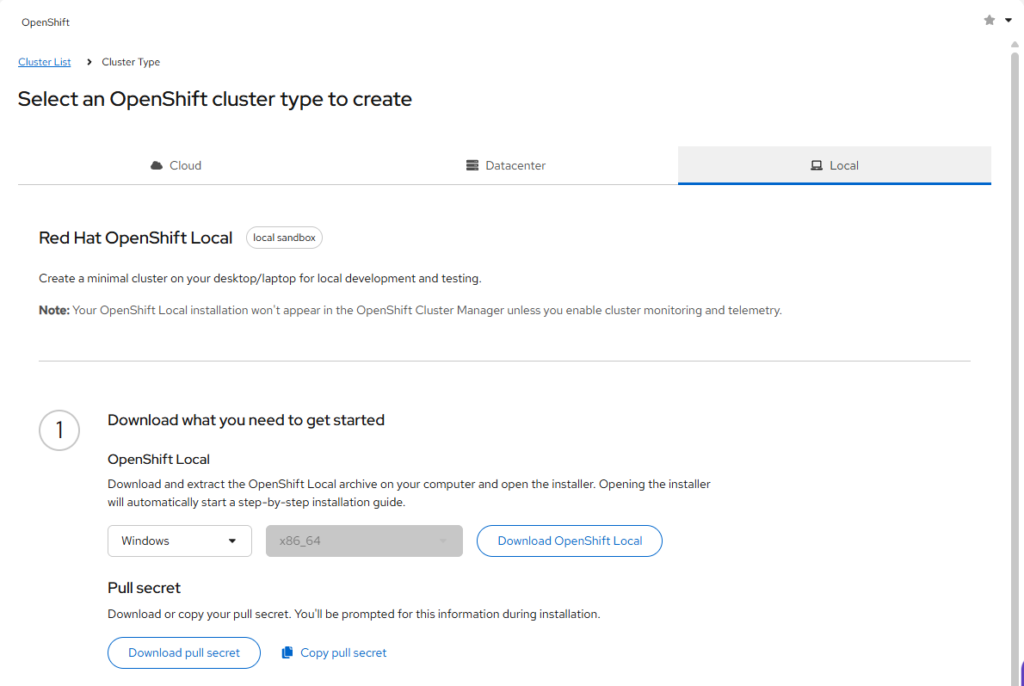Switch to the Datacenter tab label

pos(515,166)
